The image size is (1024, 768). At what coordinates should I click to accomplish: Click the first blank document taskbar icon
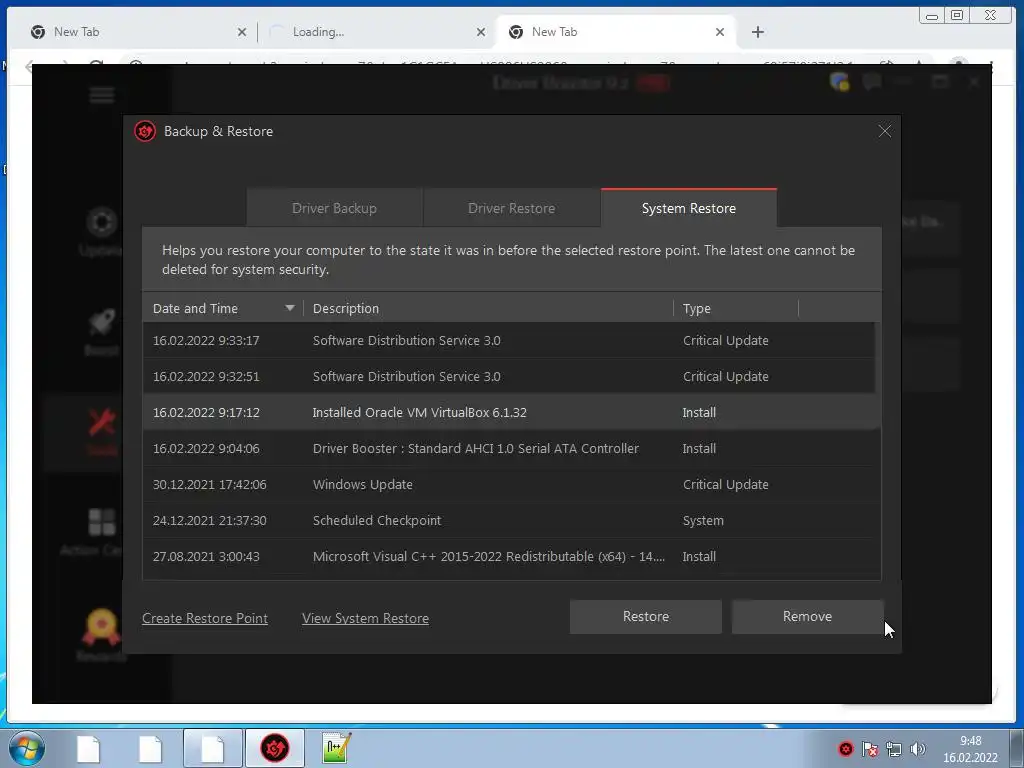[88, 748]
